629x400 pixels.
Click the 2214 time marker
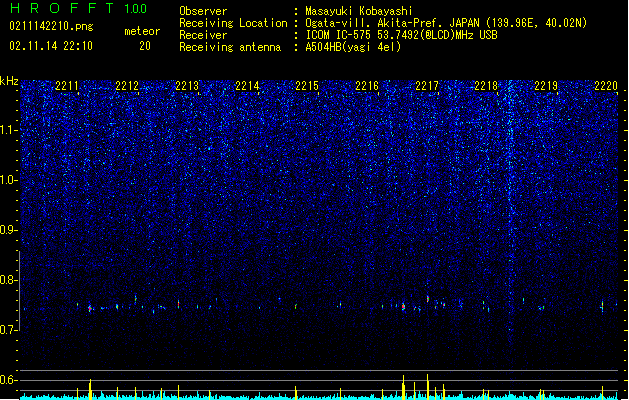click(x=247, y=86)
